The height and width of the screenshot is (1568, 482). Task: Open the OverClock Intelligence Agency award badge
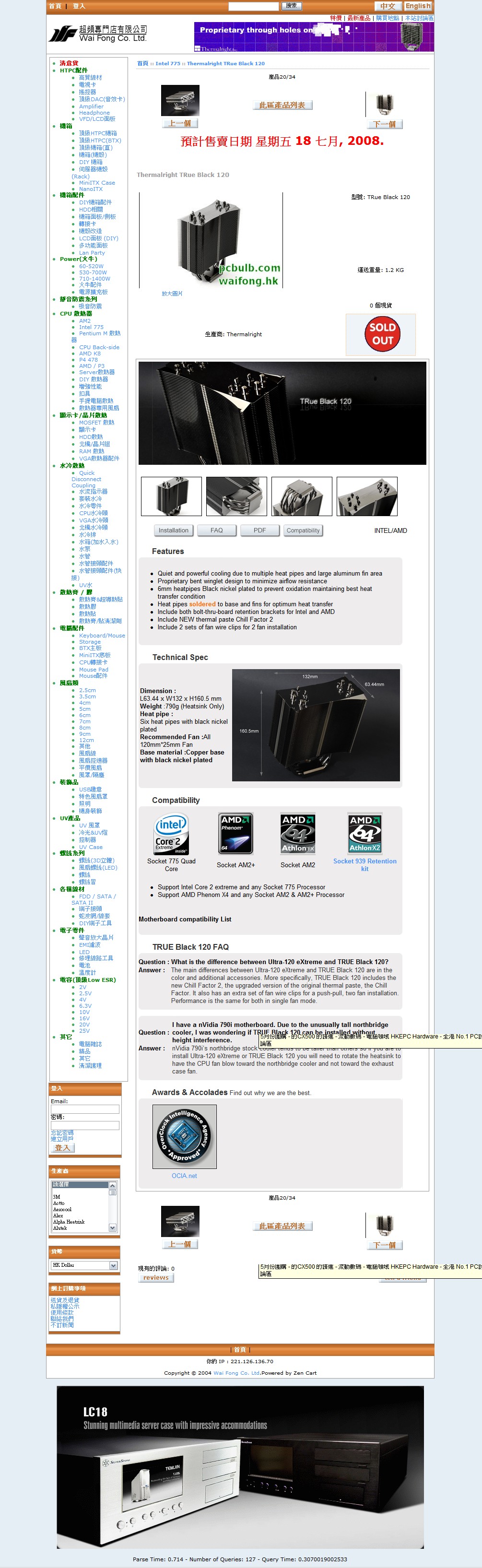point(184,1136)
